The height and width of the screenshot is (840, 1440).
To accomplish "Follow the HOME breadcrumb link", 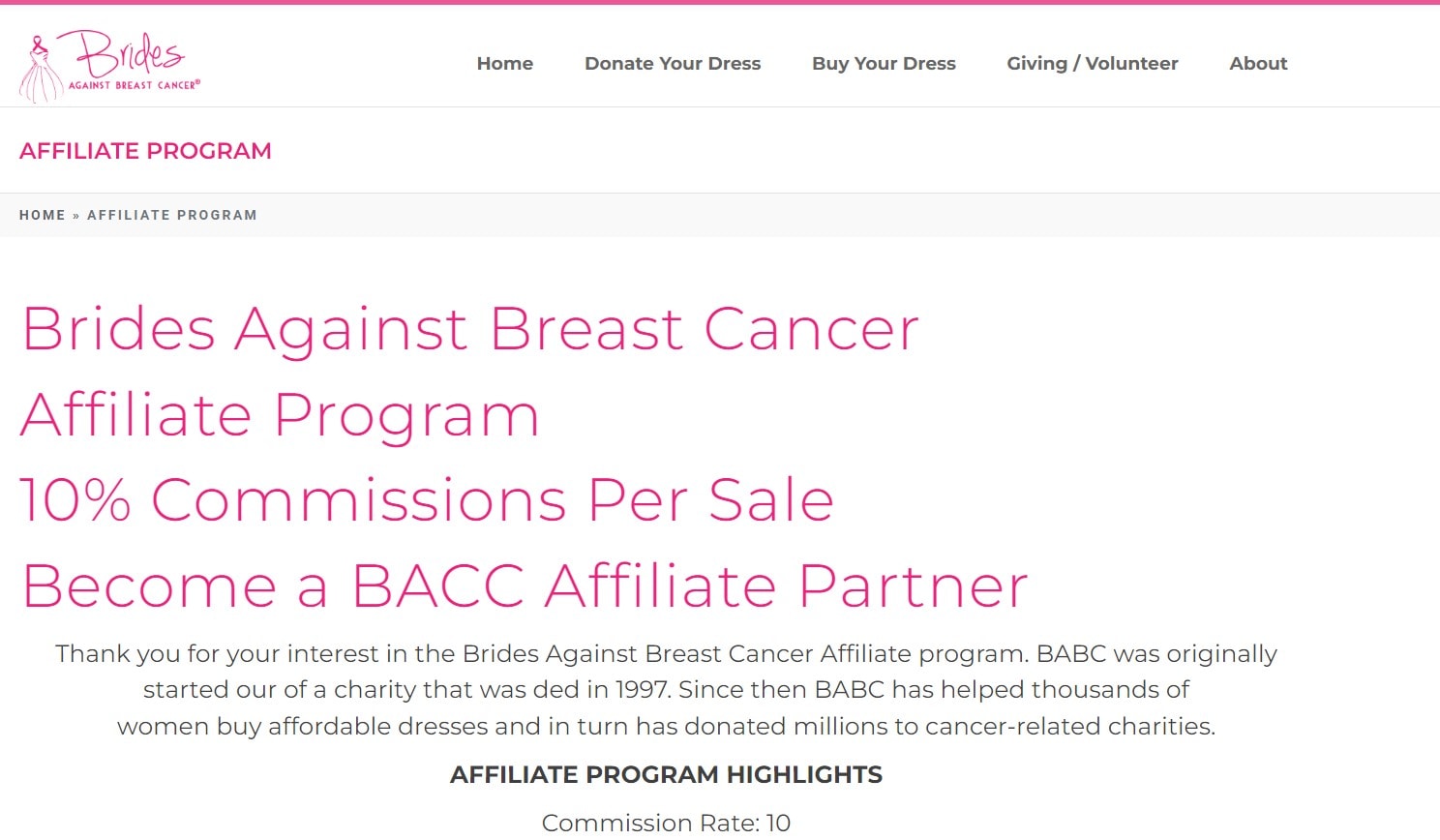I will coord(43,215).
